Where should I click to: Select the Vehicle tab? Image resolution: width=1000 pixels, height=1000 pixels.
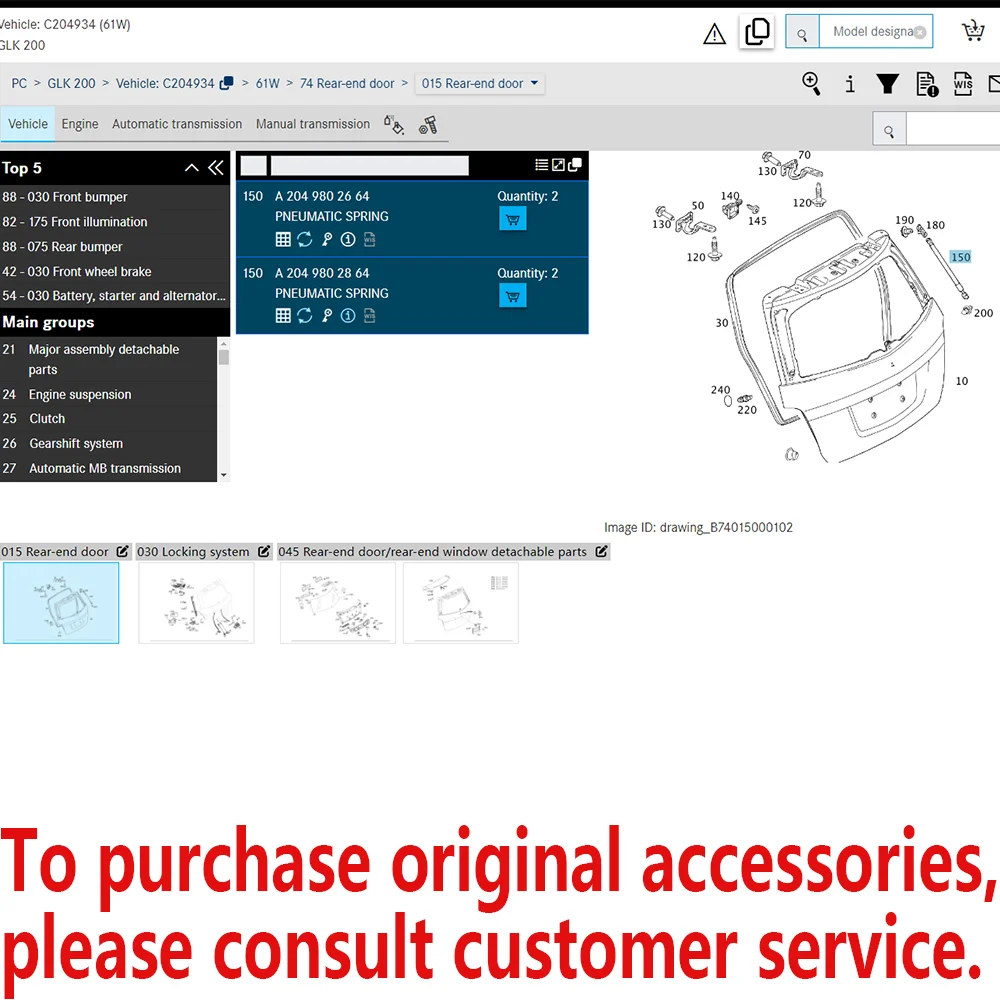click(27, 124)
